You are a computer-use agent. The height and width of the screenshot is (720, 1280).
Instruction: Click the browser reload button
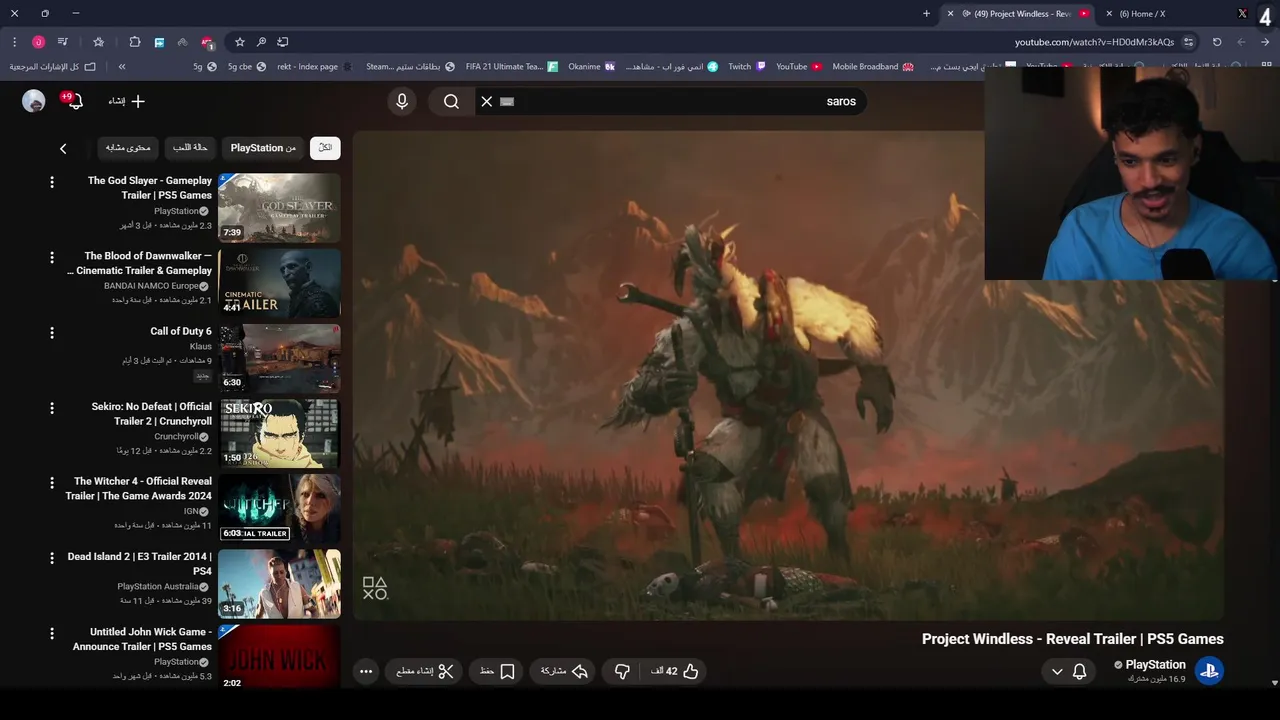(1217, 42)
